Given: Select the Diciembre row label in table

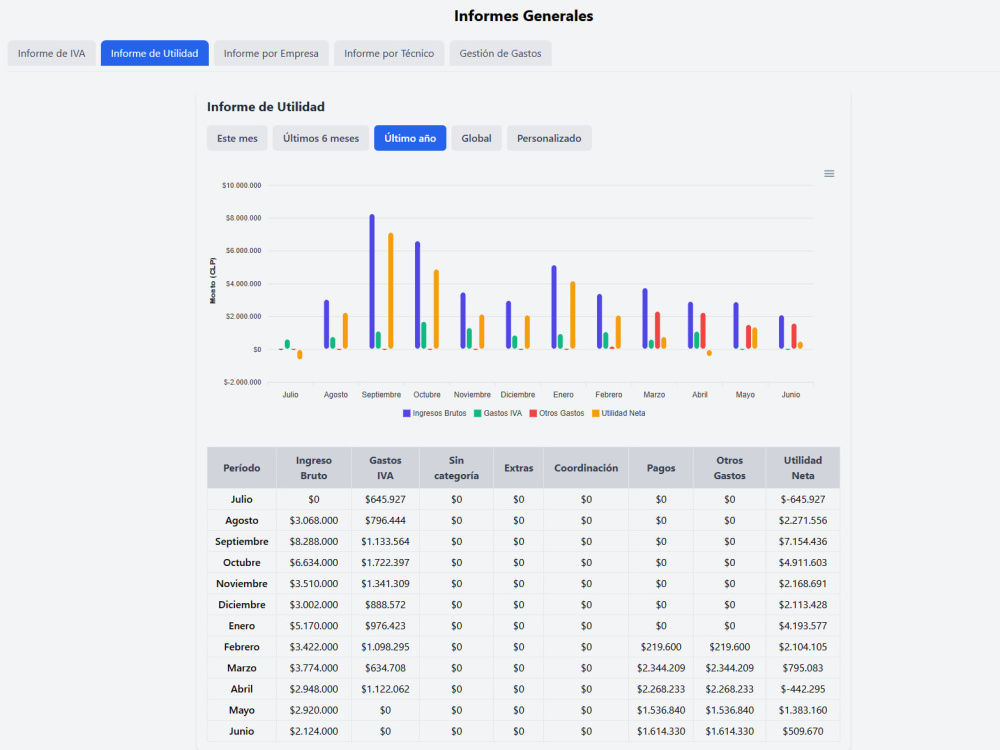Looking at the screenshot, I should (x=242, y=605).
